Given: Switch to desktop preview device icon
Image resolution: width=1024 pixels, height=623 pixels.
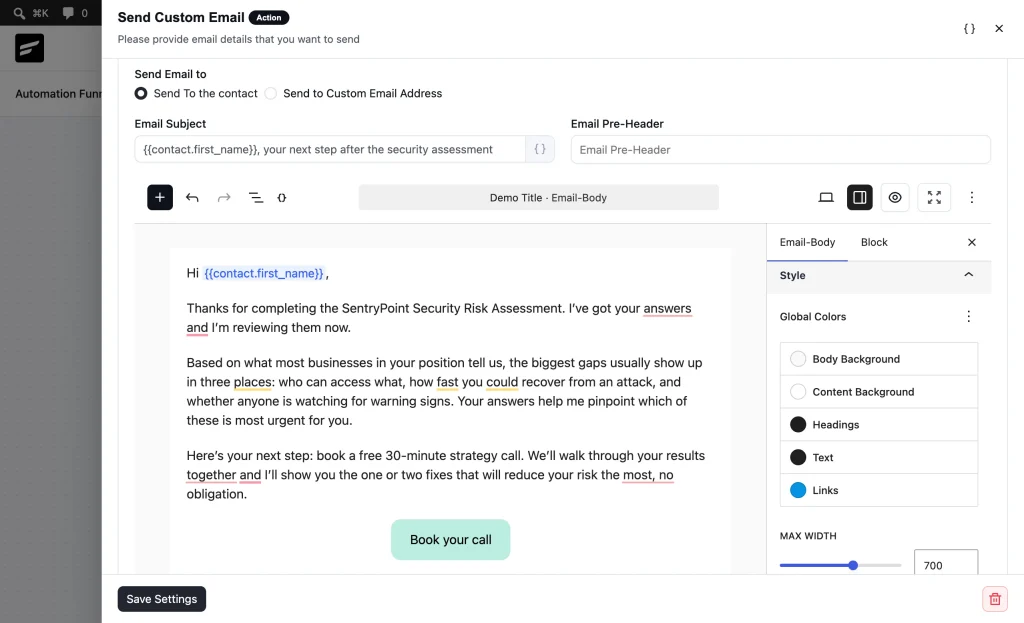Looking at the screenshot, I should click(x=826, y=197).
